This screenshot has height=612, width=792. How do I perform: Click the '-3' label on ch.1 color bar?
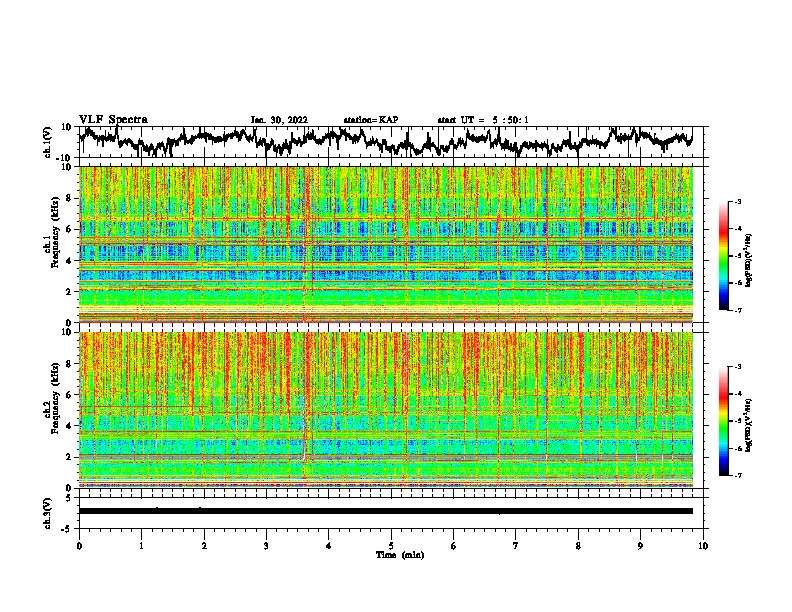(737, 201)
